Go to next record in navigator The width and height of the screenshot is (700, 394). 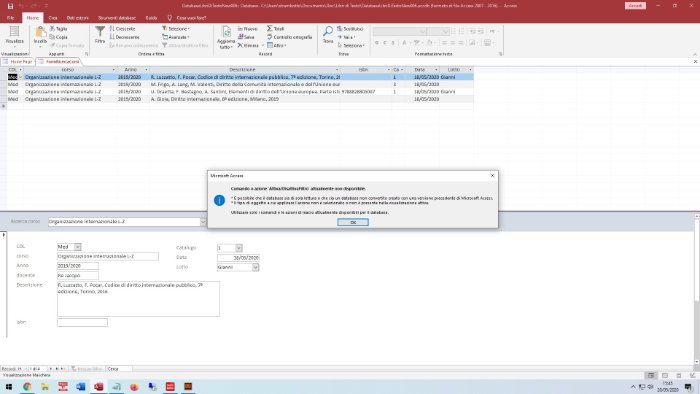click(x=50, y=369)
